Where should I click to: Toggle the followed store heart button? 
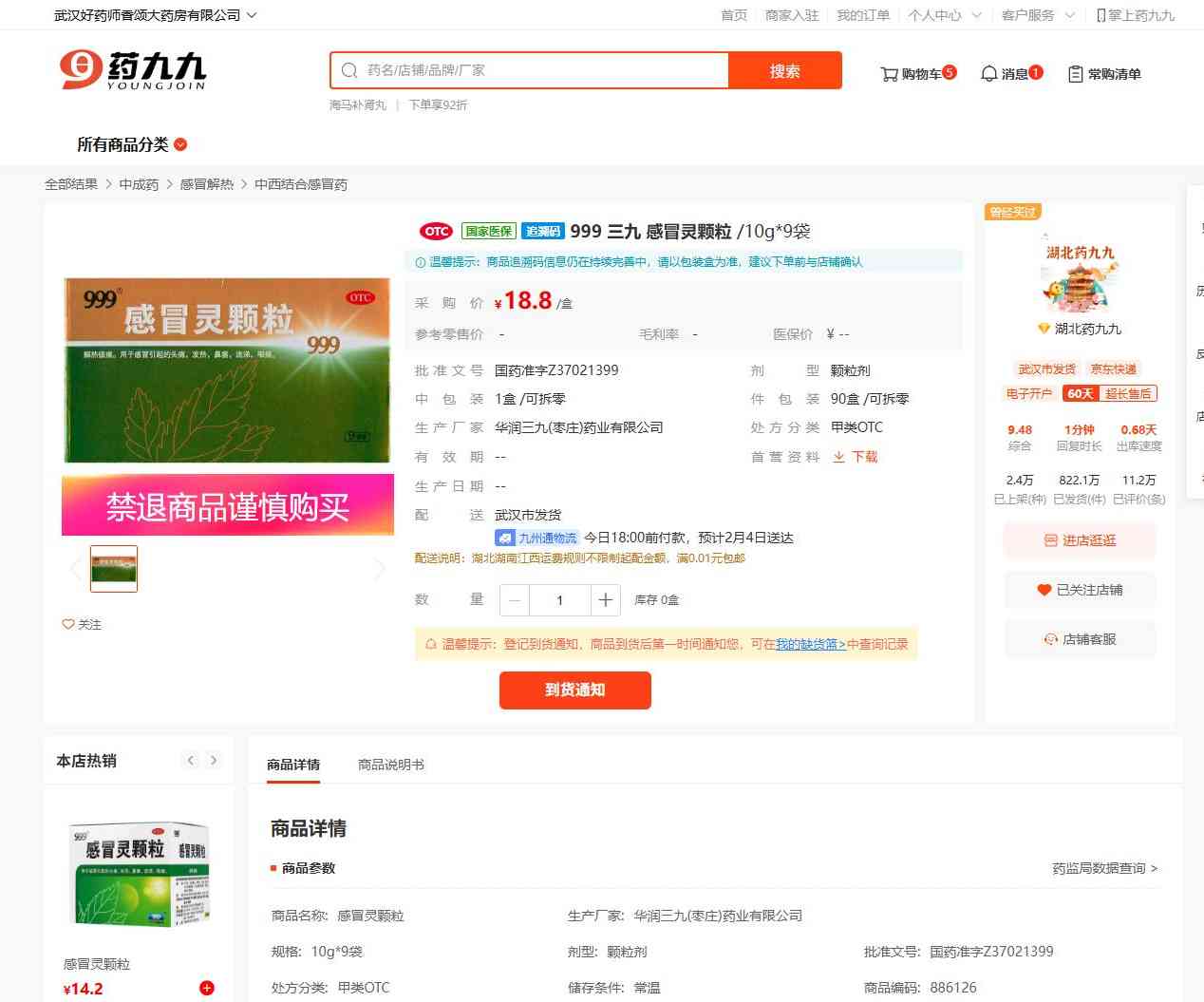pos(1044,590)
